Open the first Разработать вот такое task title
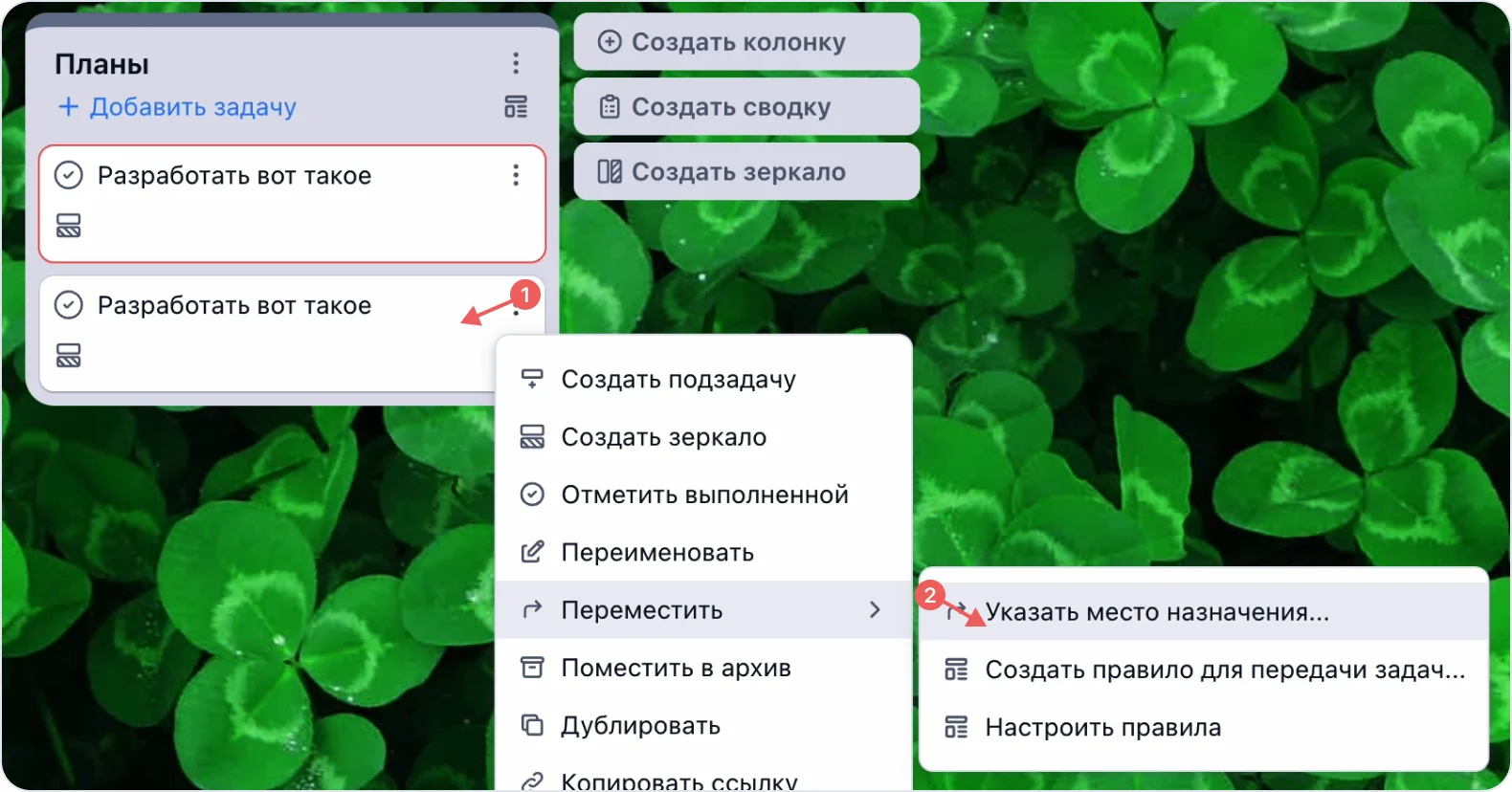 tap(234, 176)
